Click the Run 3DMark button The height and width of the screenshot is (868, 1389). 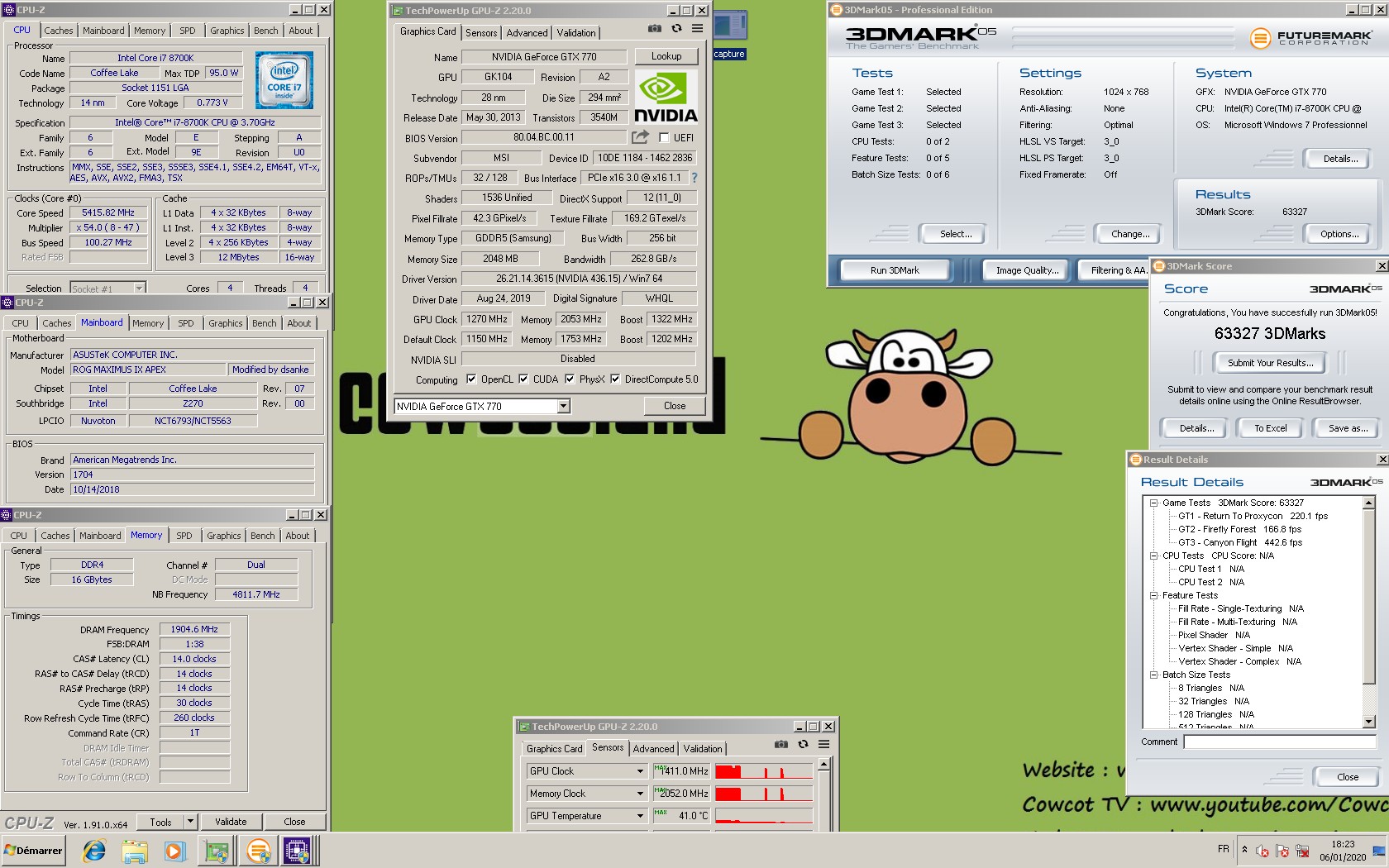coord(895,270)
